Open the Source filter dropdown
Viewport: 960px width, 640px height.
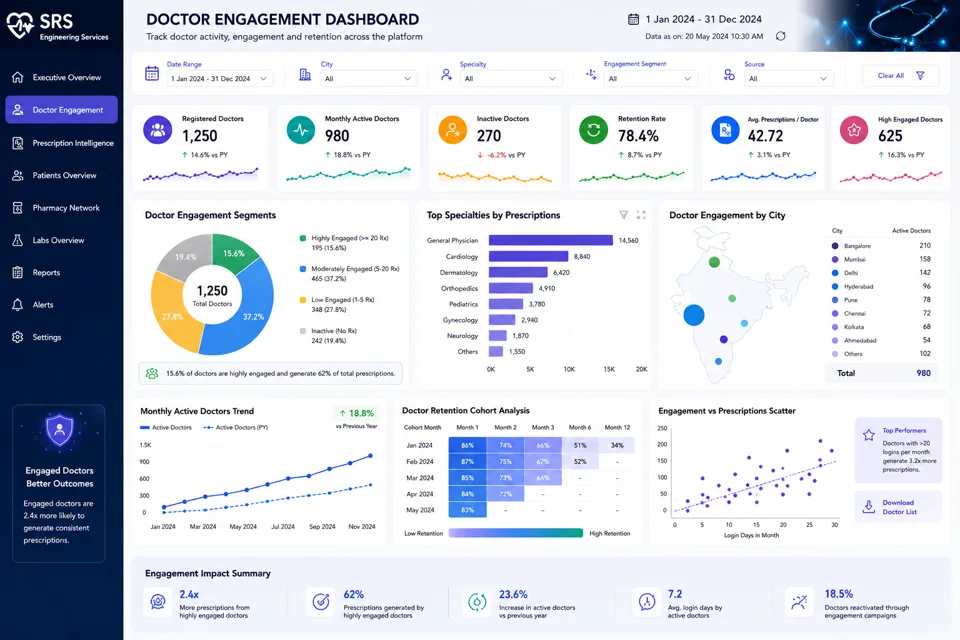click(x=789, y=78)
